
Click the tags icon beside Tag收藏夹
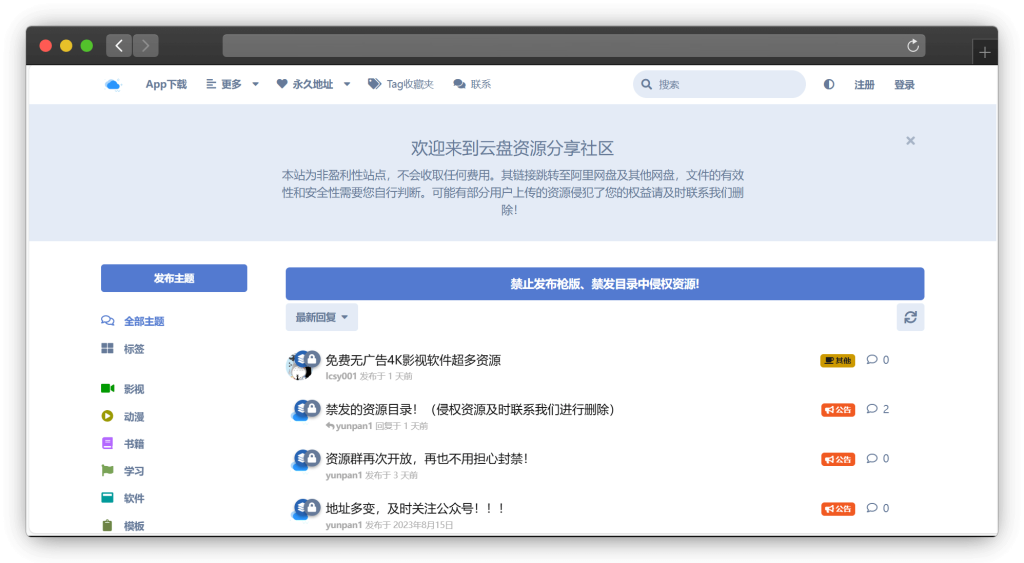coord(374,84)
